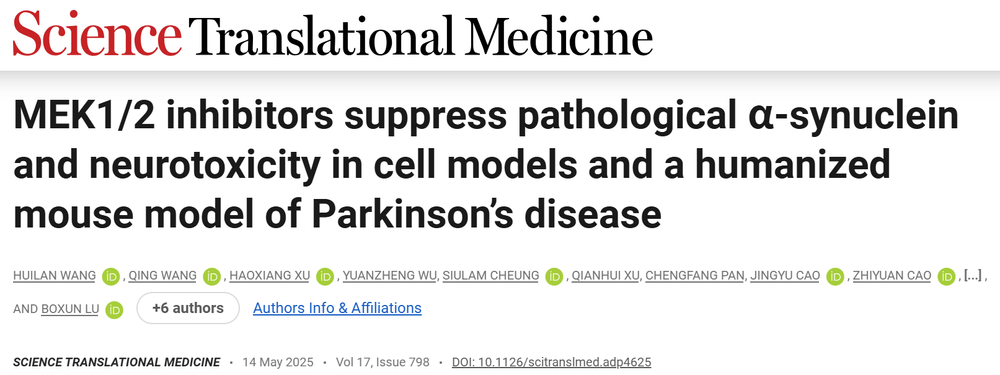Expand the +6 authors list
The width and height of the screenshot is (1000, 375).
pos(188,309)
